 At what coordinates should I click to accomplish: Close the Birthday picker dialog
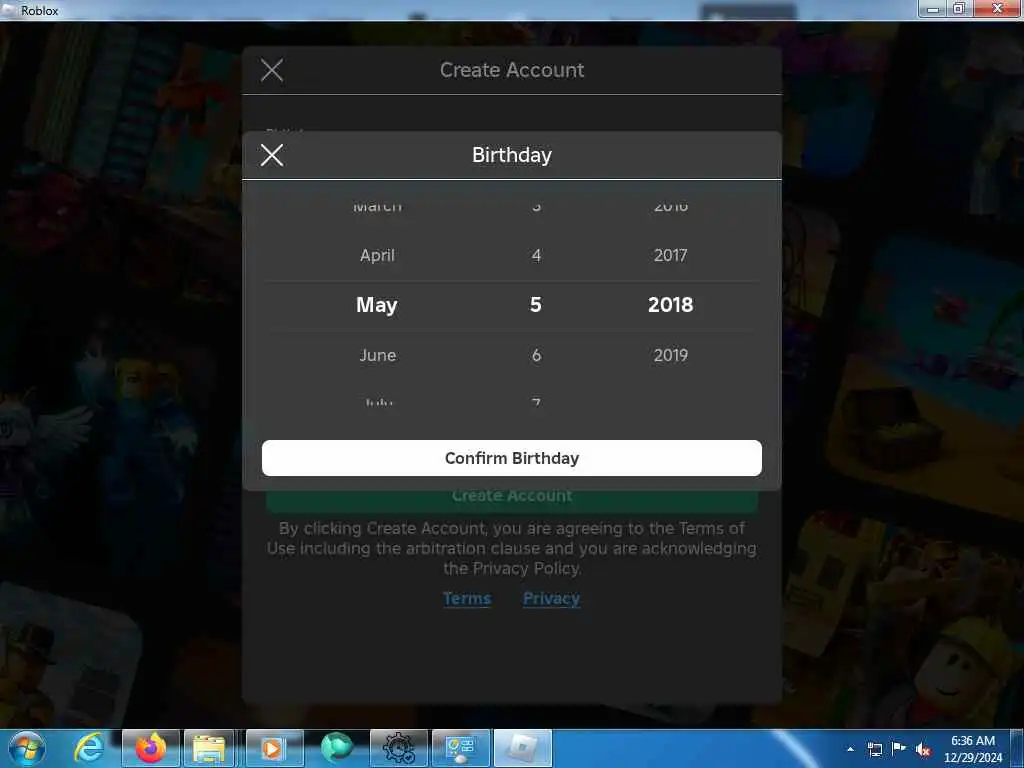(272, 155)
